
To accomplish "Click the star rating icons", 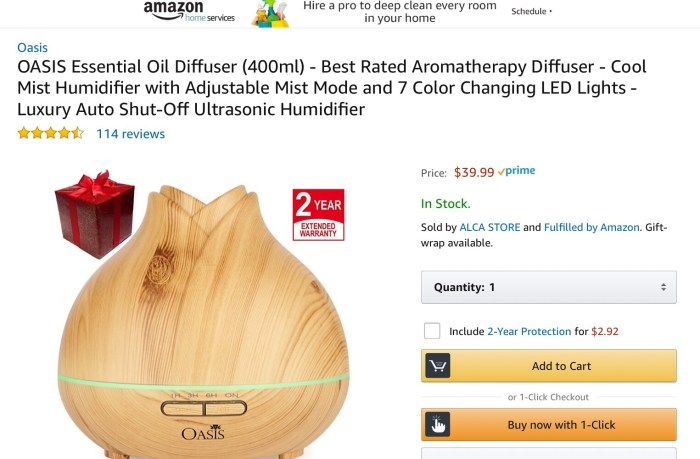I will coord(50,133).
